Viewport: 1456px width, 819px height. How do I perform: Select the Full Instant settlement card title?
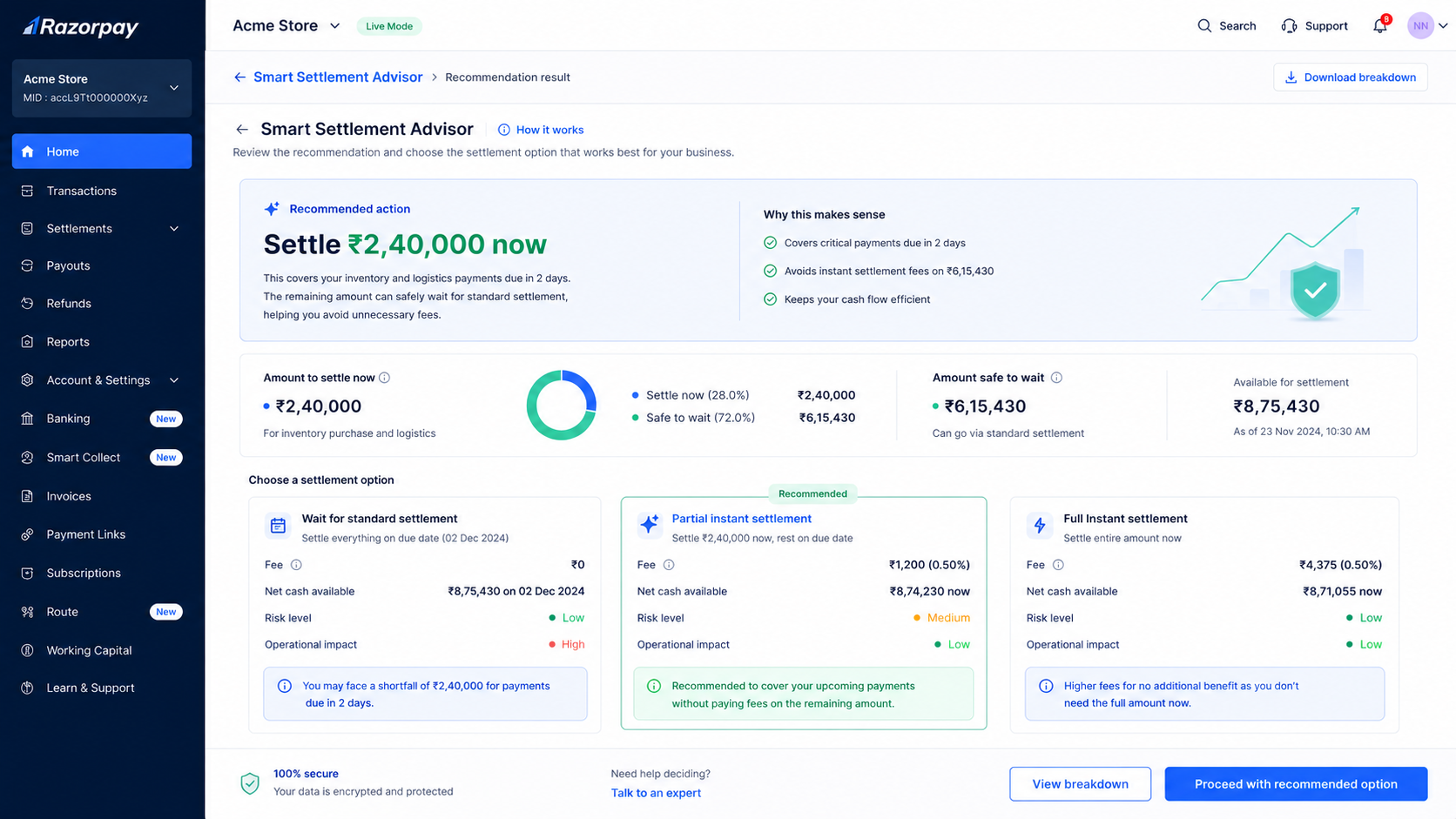1125,519
